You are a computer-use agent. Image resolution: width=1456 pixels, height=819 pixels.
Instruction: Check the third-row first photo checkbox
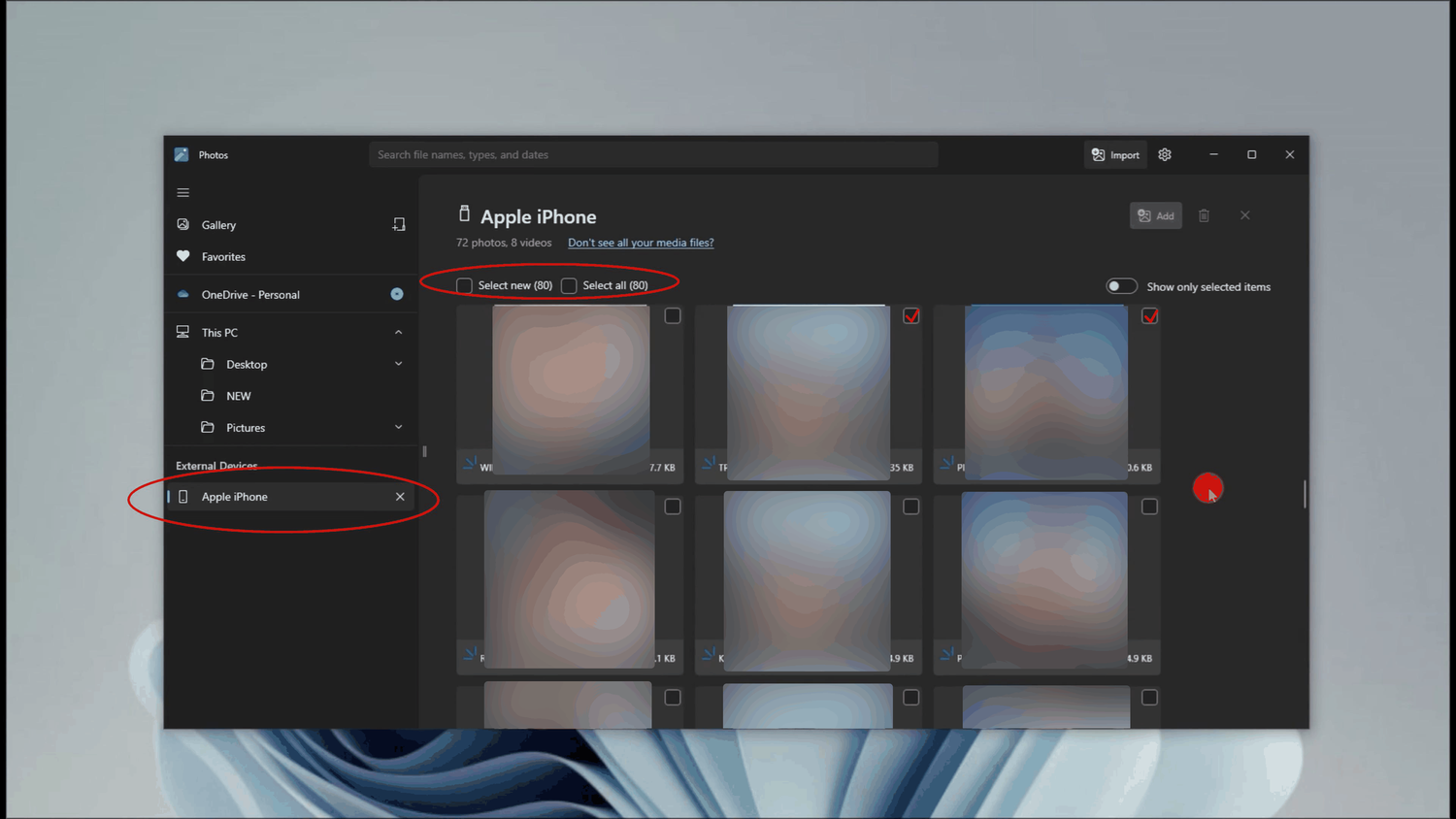[673, 698]
